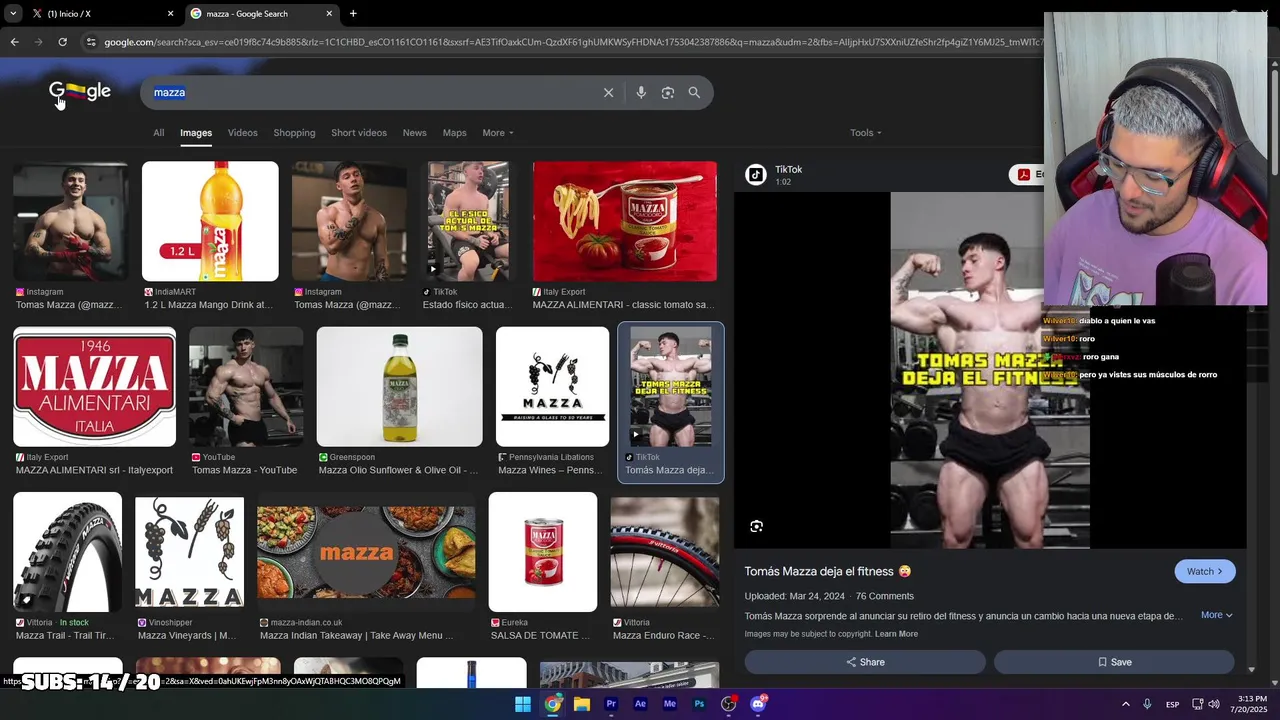Open Premiere Pro from the taskbar
Image resolution: width=1280 pixels, height=720 pixels.
point(611,704)
